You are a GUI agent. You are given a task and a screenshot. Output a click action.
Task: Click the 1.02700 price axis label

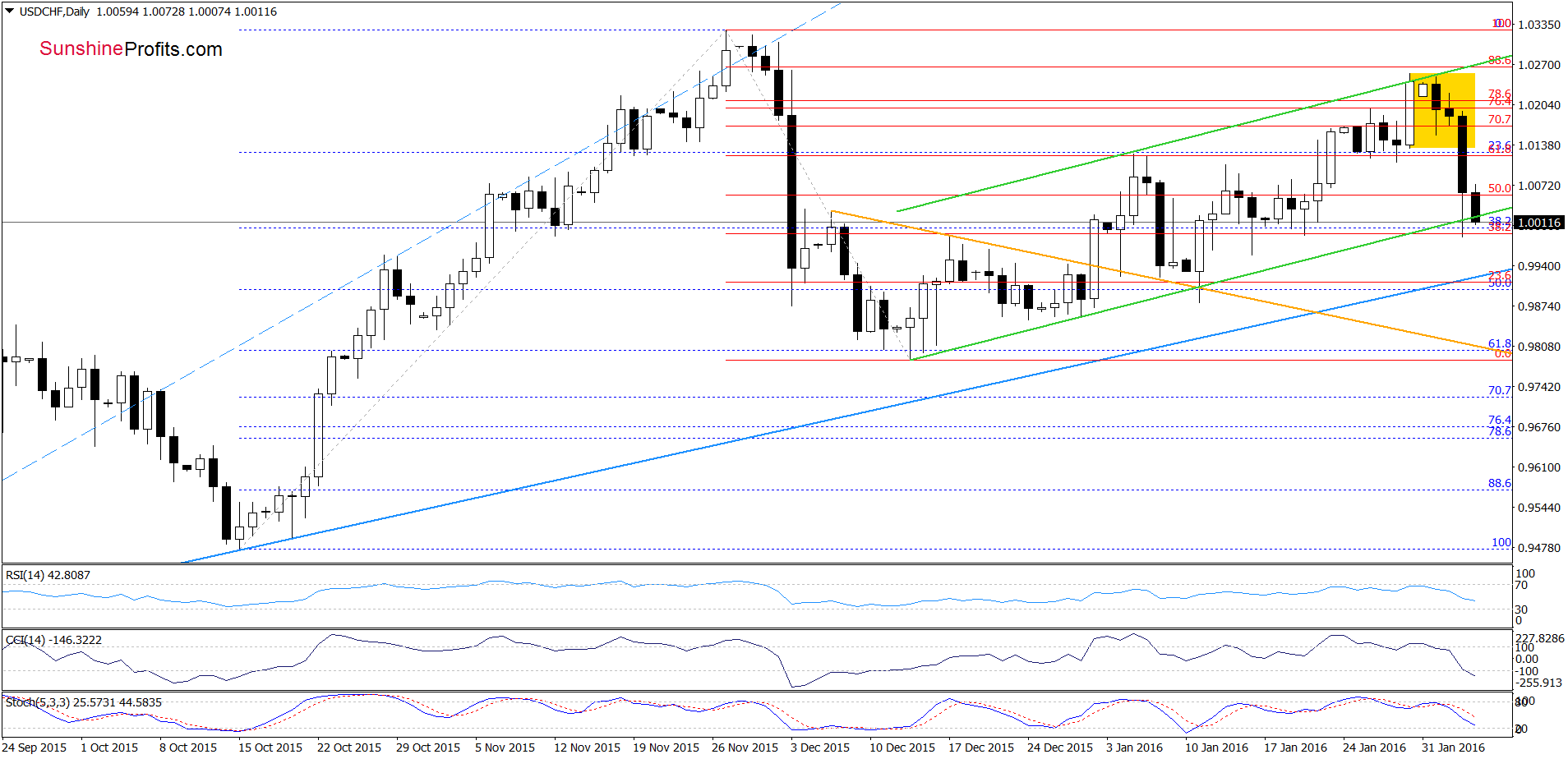1539,65
